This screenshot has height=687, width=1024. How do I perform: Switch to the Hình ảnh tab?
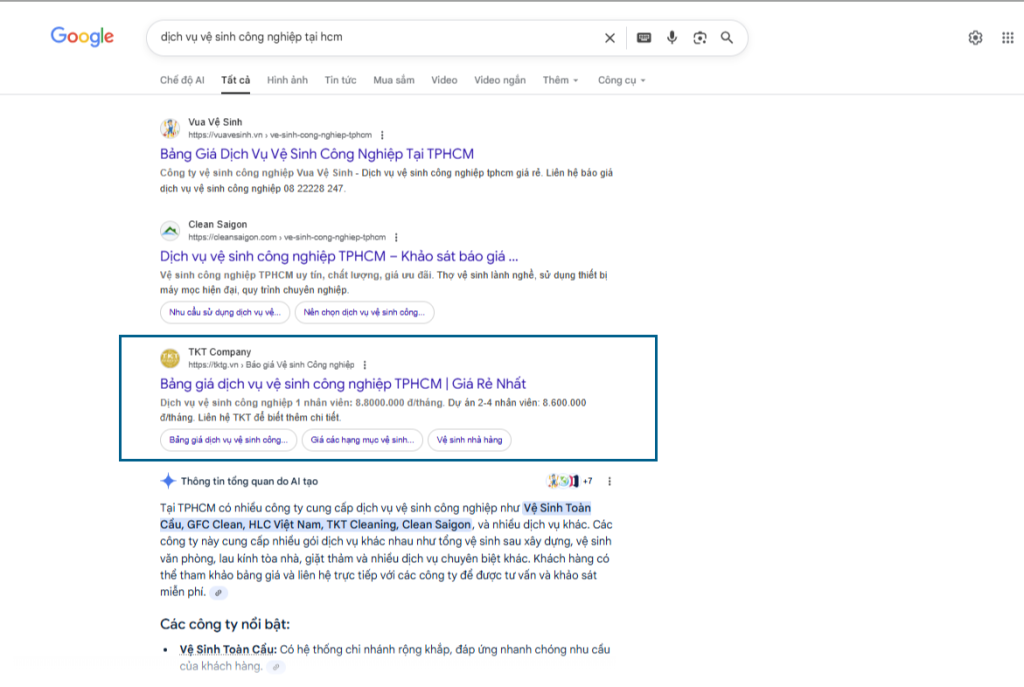[287, 80]
